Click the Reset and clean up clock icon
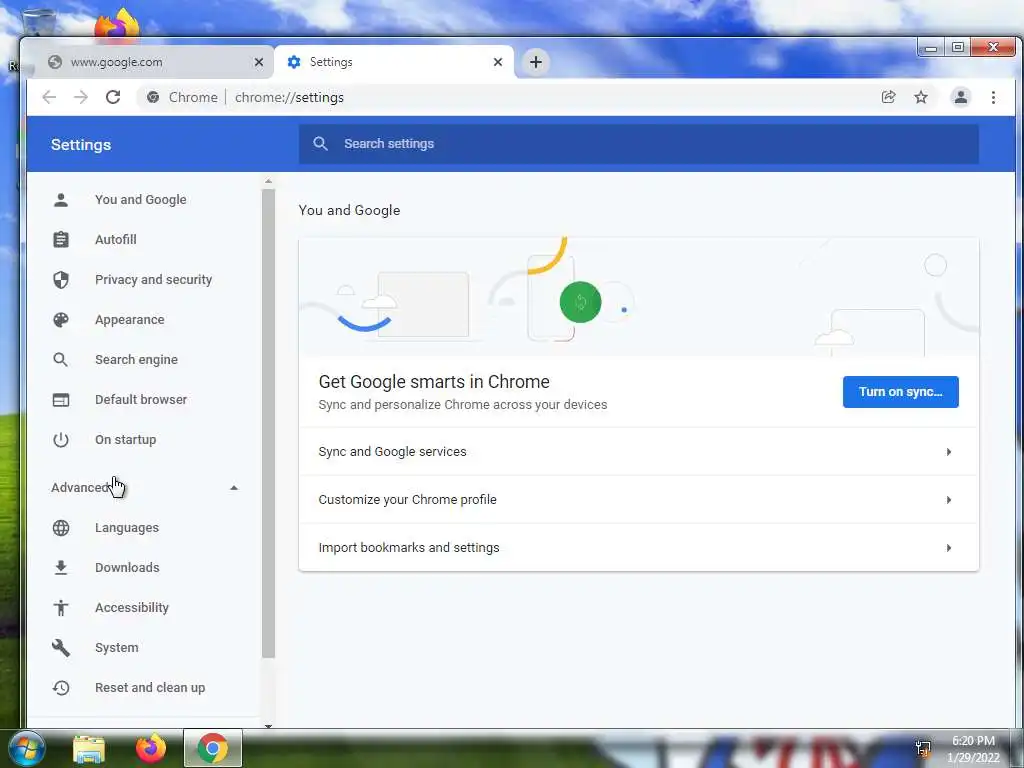This screenshot has height=768, width=1024. 61,688
